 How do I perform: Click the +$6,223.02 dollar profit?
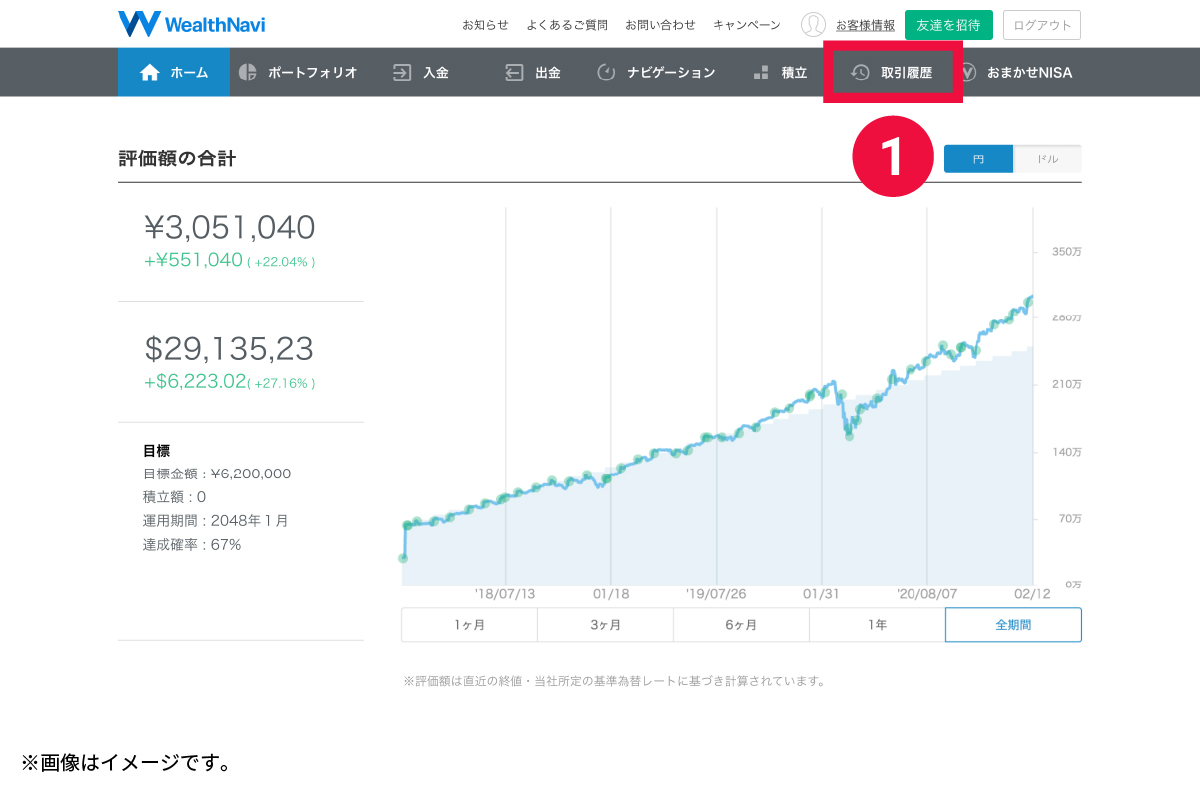click(x=195, y=381)
